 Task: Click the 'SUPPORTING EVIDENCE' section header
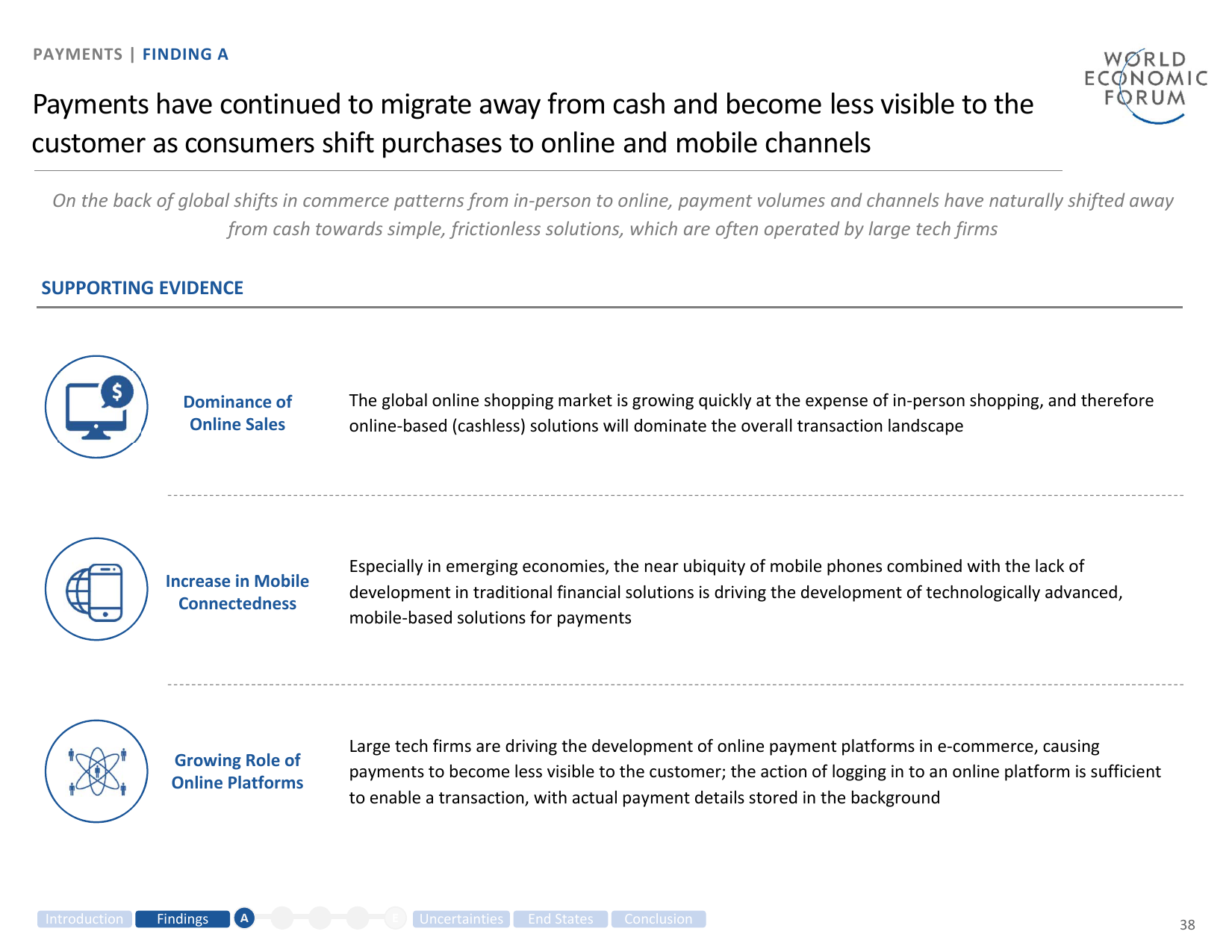(x=142, y=288)
